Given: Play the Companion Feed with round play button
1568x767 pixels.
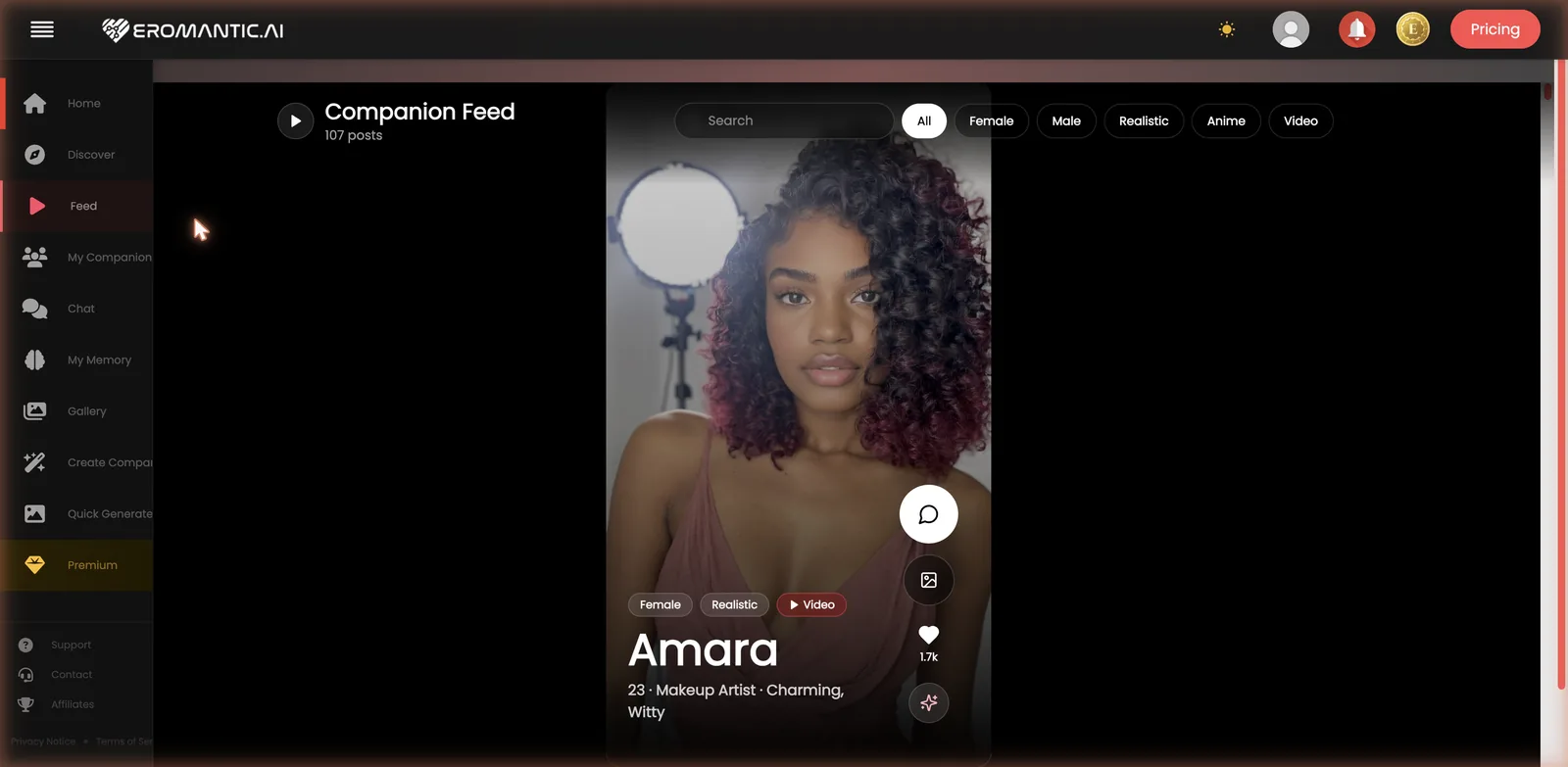Looking at the screenshot, I should pos(295,121).
